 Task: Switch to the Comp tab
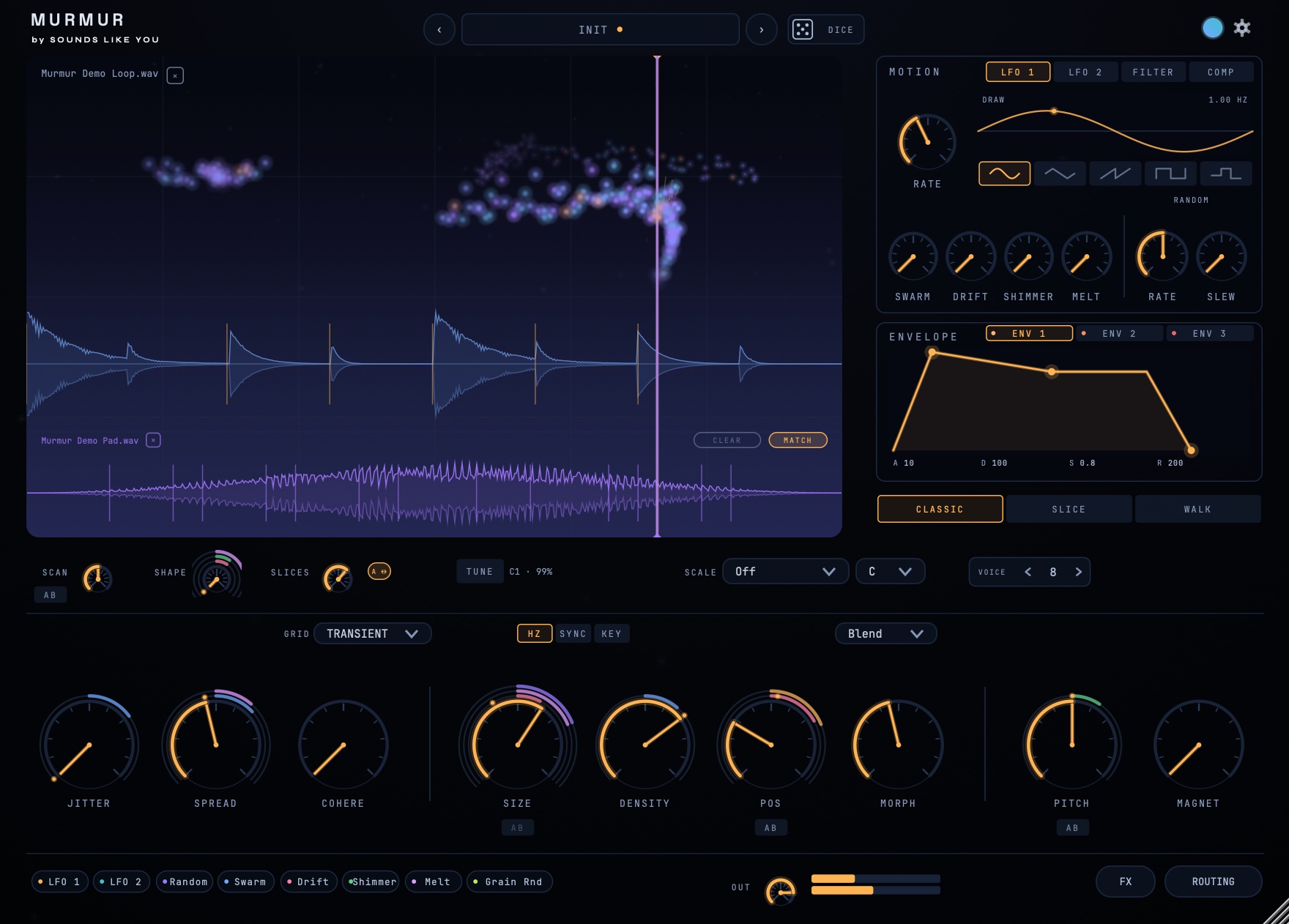[x=1220, y=72]
